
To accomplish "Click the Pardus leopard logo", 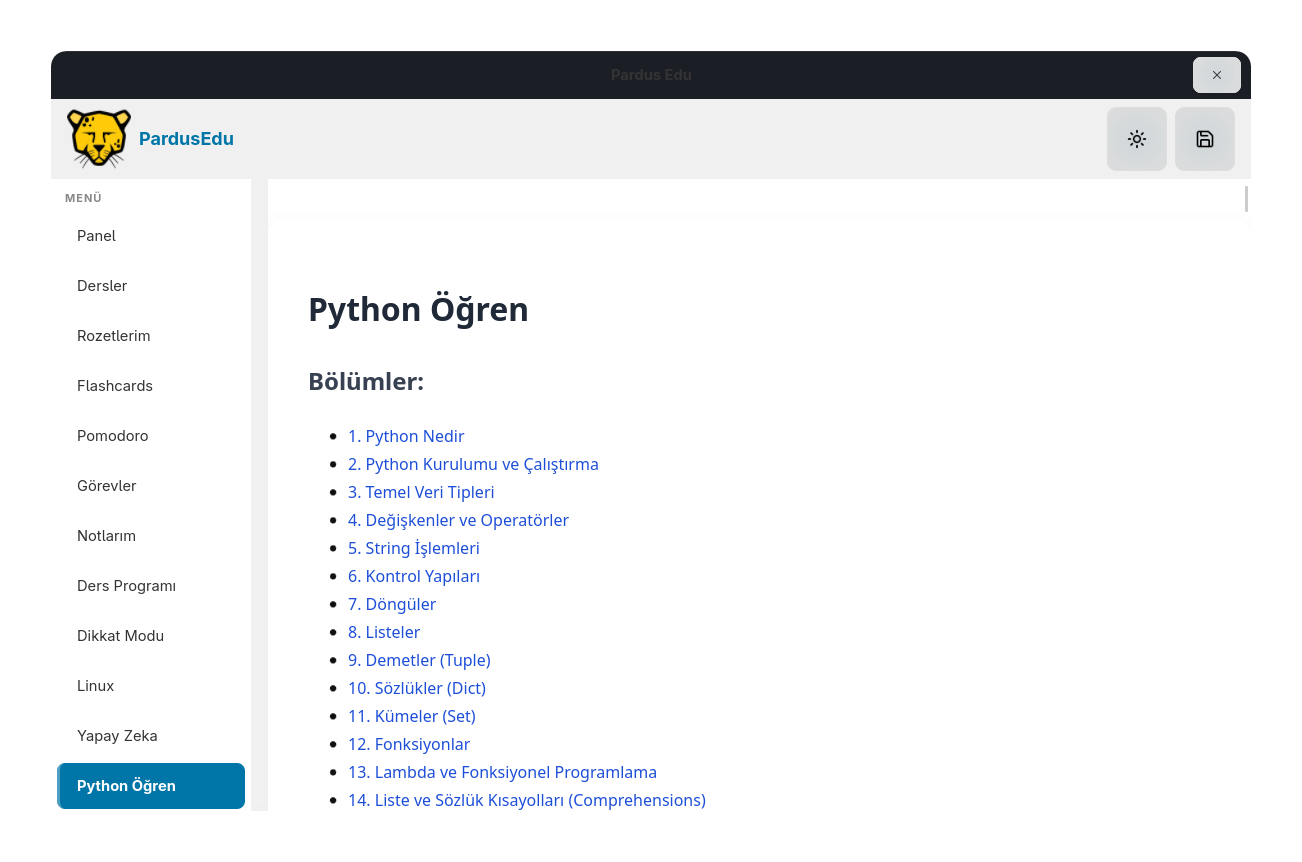I will 99,138.
